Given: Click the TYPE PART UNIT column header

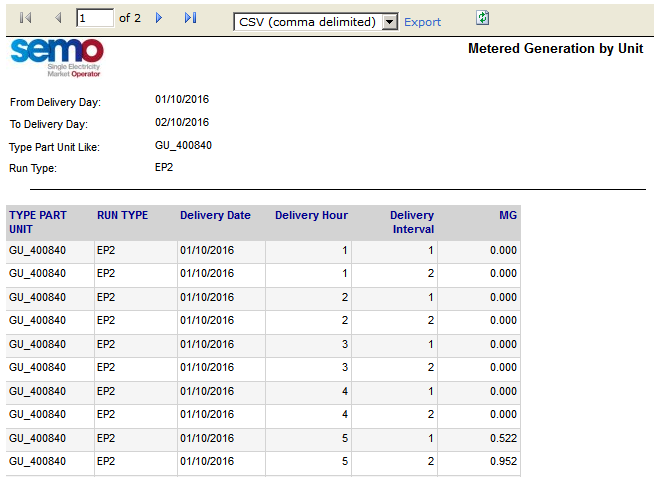Looking at the screenshot, I should click(x=38, y=222).
